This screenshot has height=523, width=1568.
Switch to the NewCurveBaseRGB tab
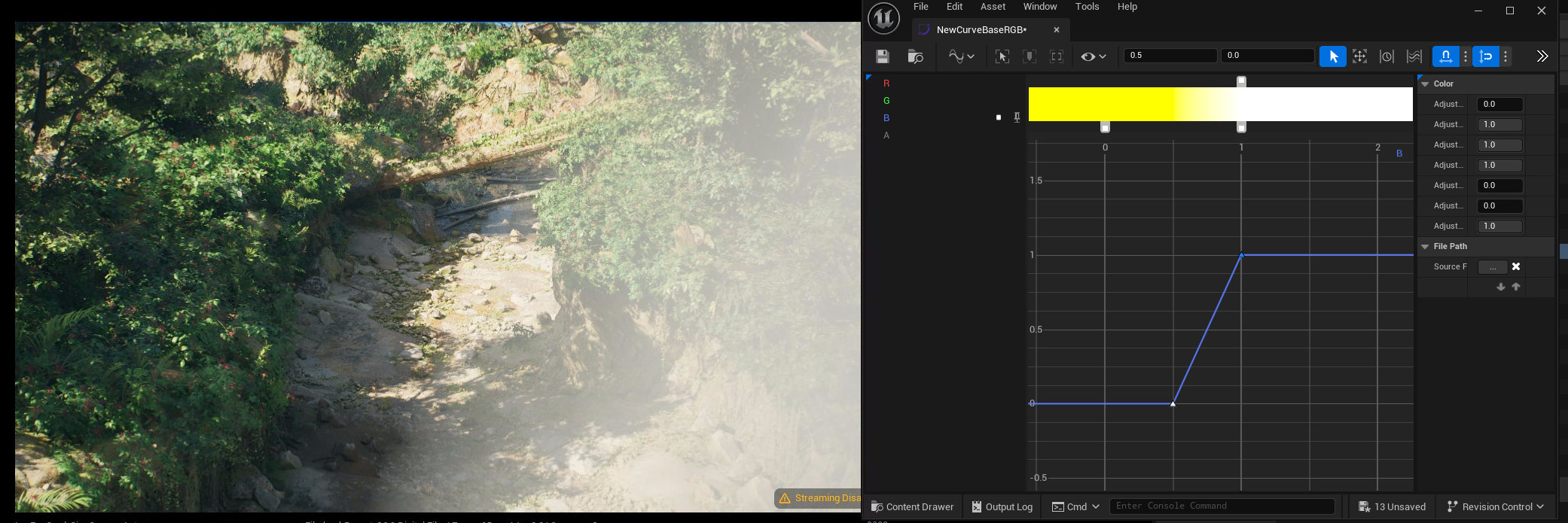coord(981,30)
